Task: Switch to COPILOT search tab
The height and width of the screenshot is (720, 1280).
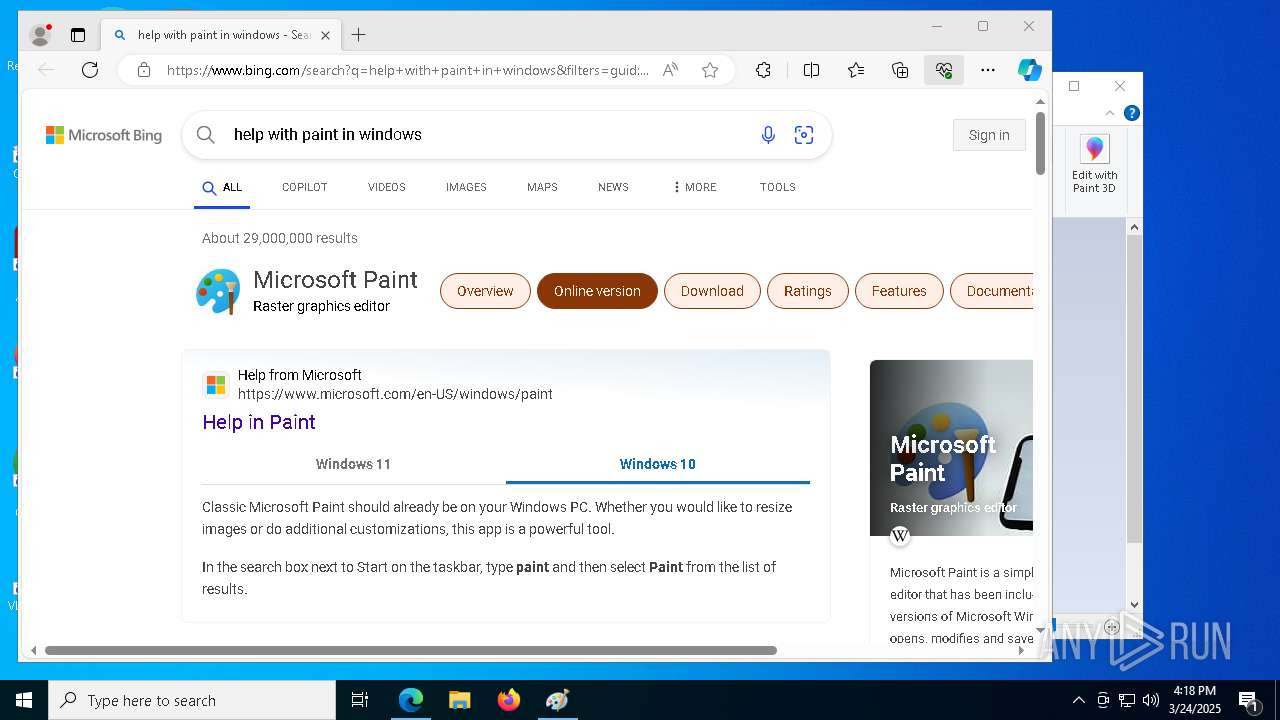Action: [305, 187]
